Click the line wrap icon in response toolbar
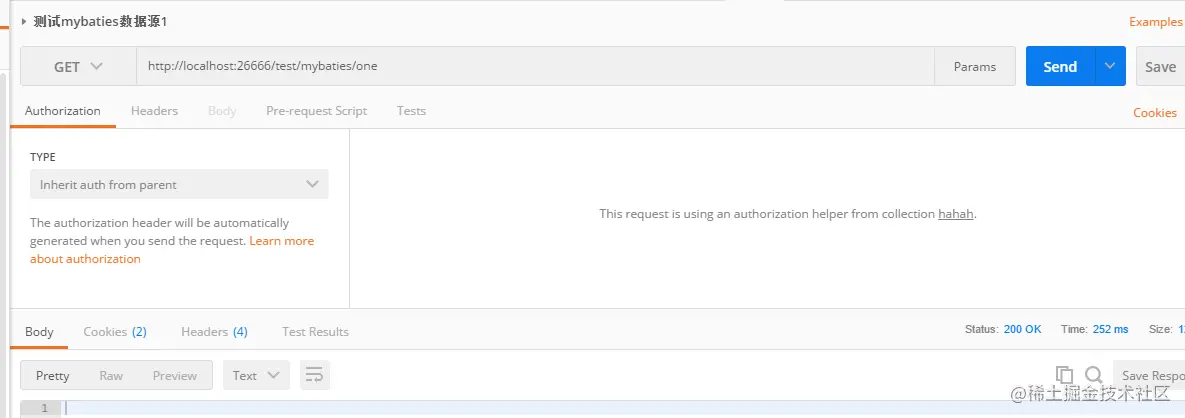The width and height of the screenshot is (1185, 418). [314, 376]
